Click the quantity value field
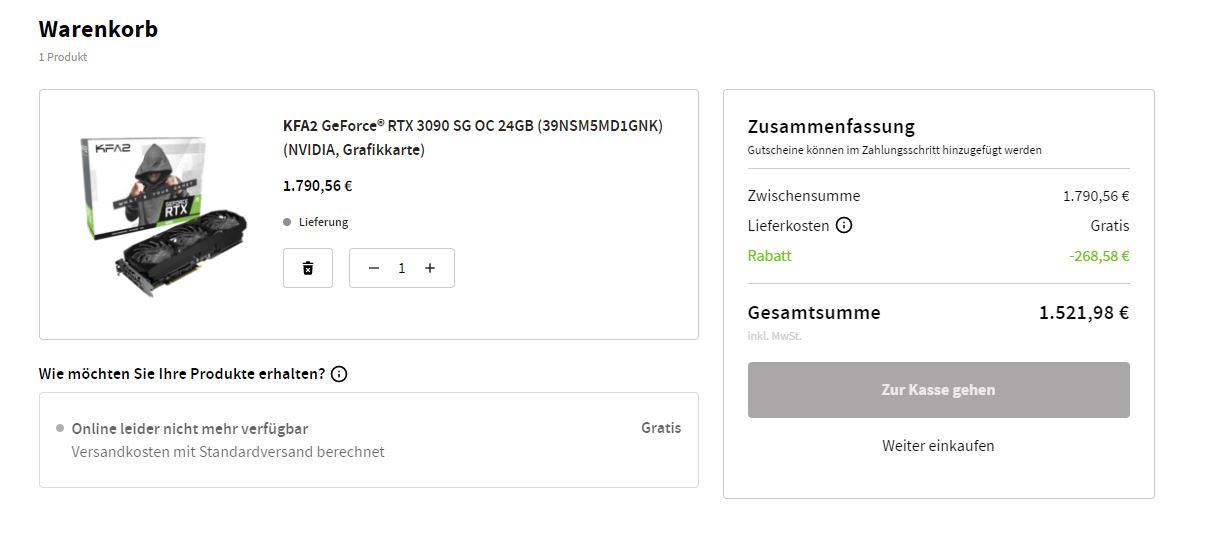 (x=402, y=268)
